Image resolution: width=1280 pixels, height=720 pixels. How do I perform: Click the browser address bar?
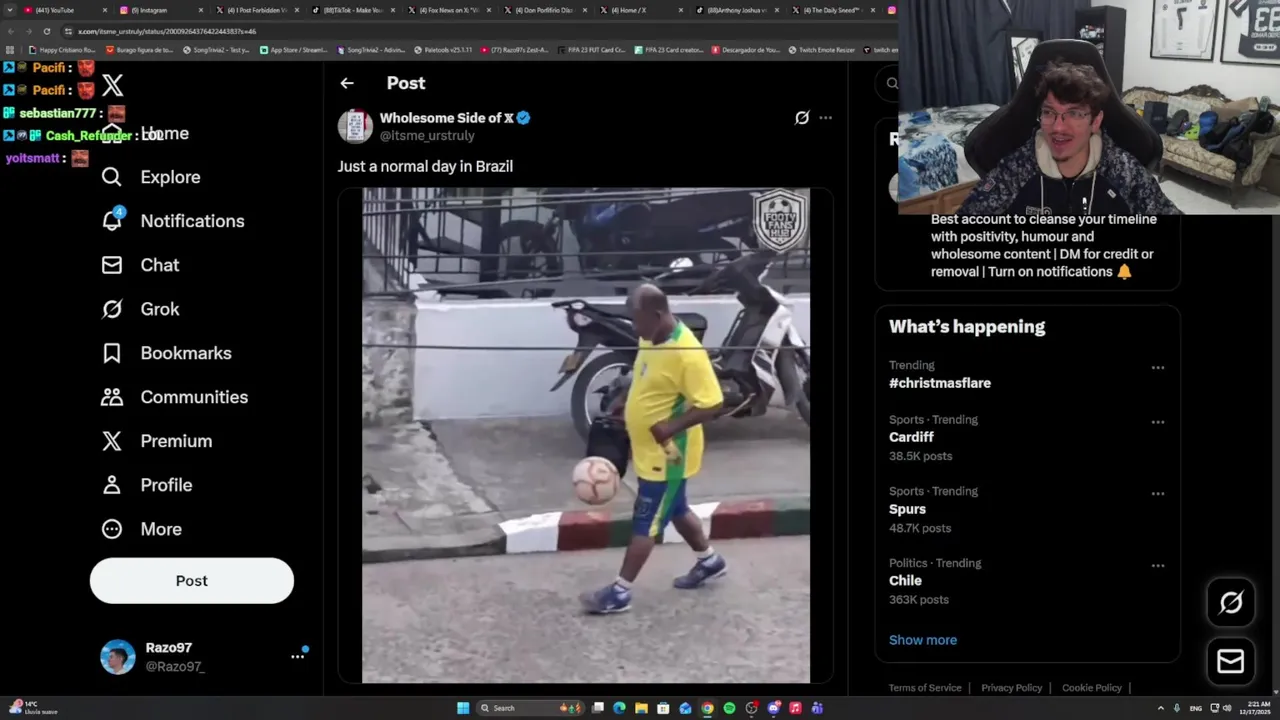(480, 31)
